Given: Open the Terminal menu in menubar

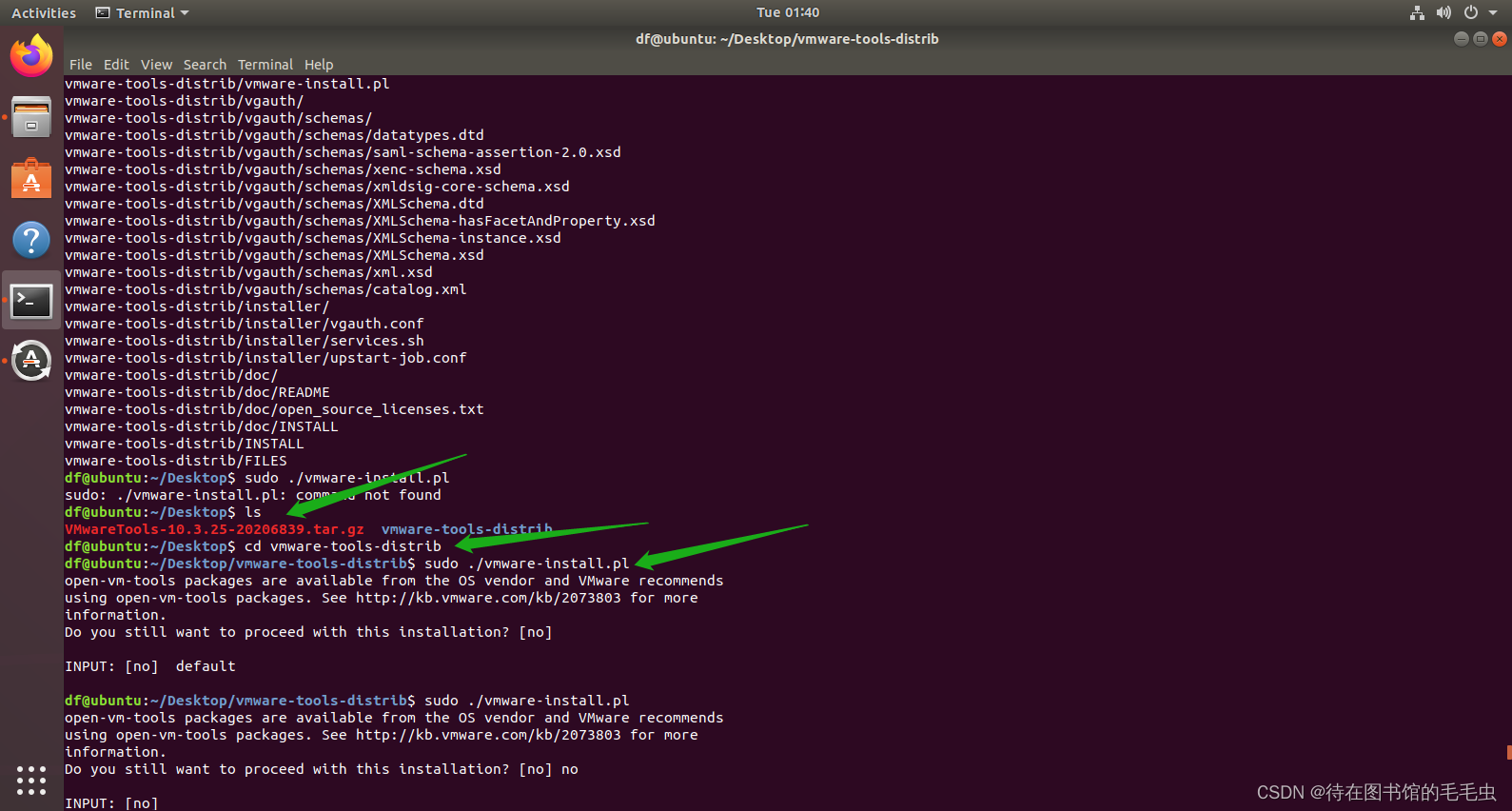Looking at the screenshot, I should point(265,65).
